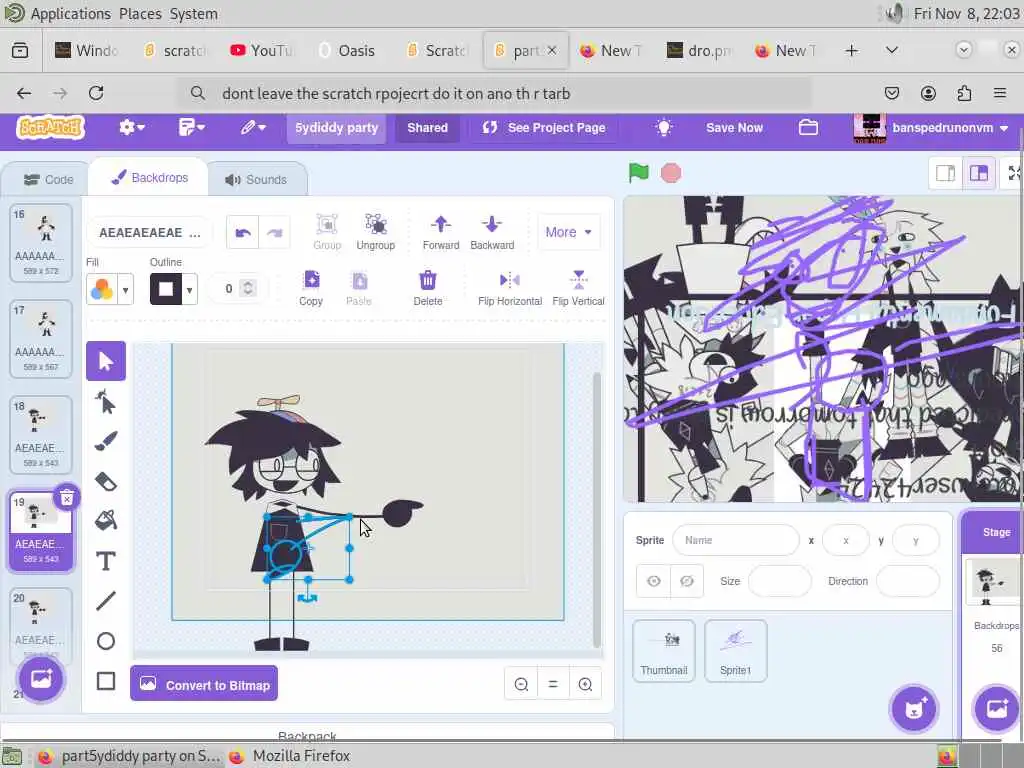Select the arrow Select tool
Image resolution: width=1024 pixels, height=768 pixels.
tap(106, 361)
